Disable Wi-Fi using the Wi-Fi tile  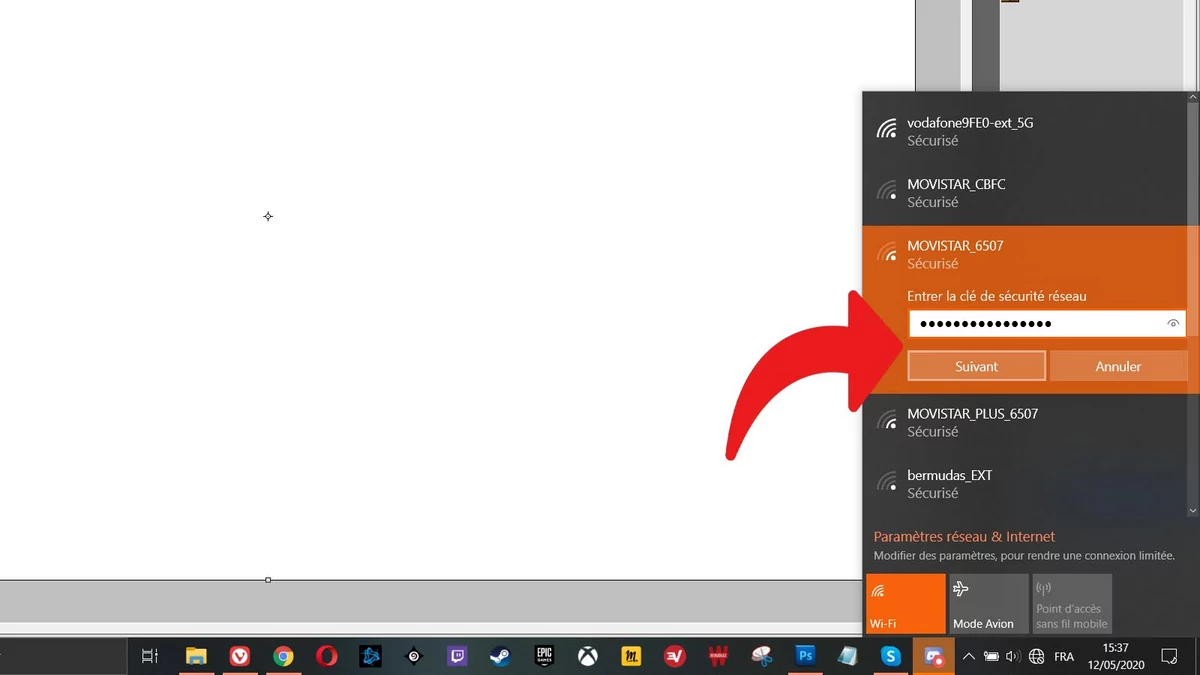click(904, 603)
